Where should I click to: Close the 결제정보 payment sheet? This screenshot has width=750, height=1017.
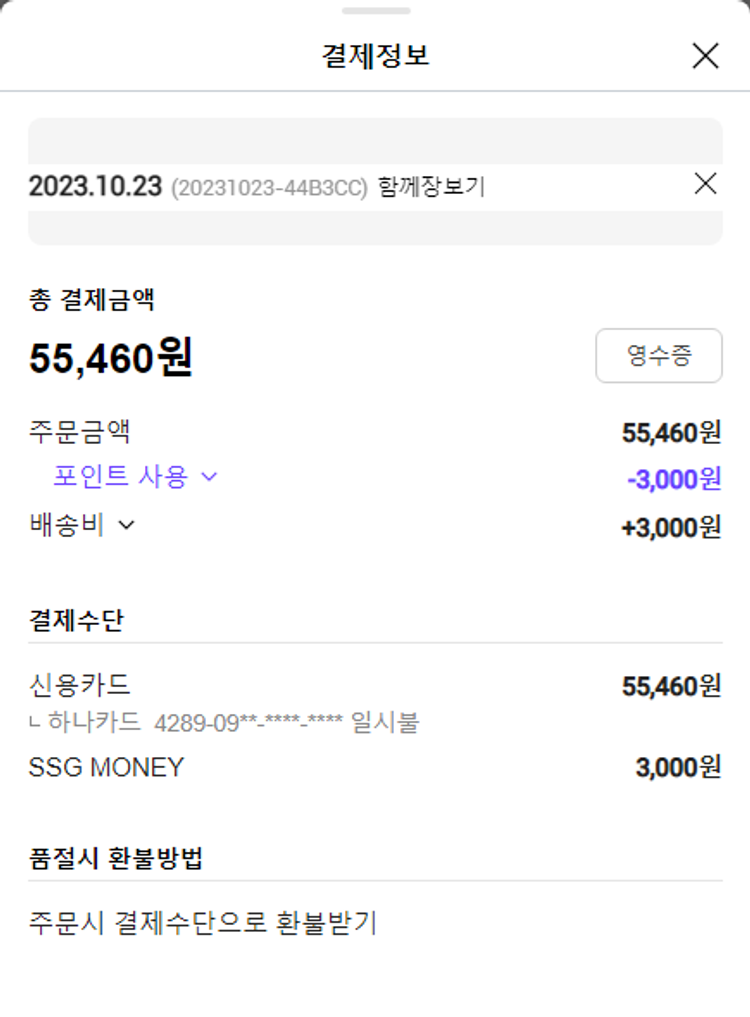[705, 56]
